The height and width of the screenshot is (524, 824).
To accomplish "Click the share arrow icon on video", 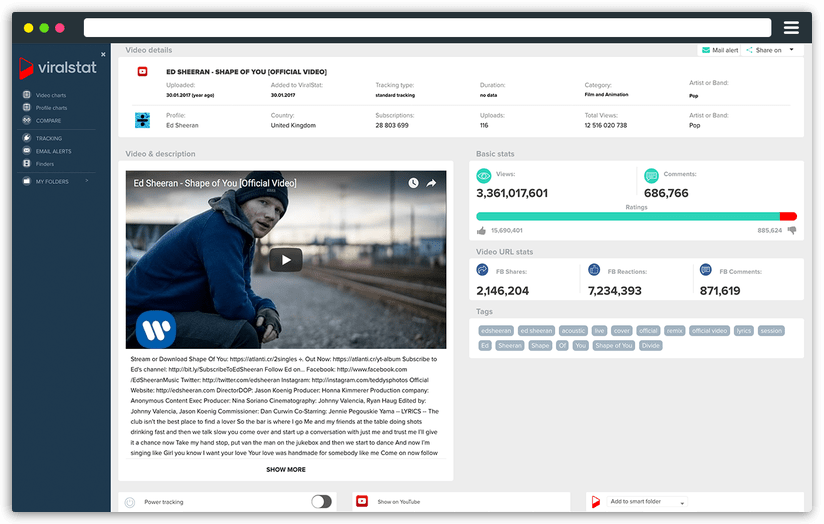I will (x=431, y=183).
